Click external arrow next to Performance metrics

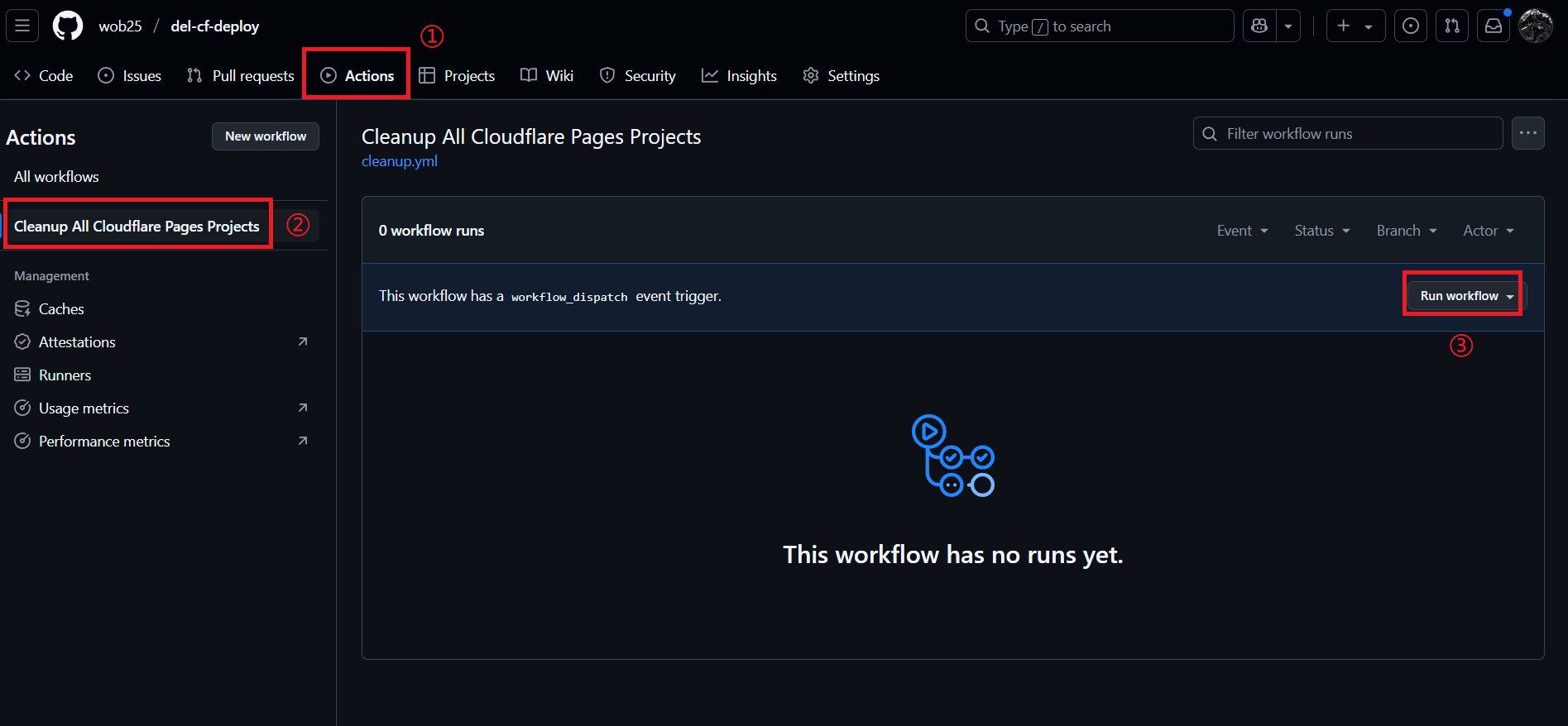(303, 441)
